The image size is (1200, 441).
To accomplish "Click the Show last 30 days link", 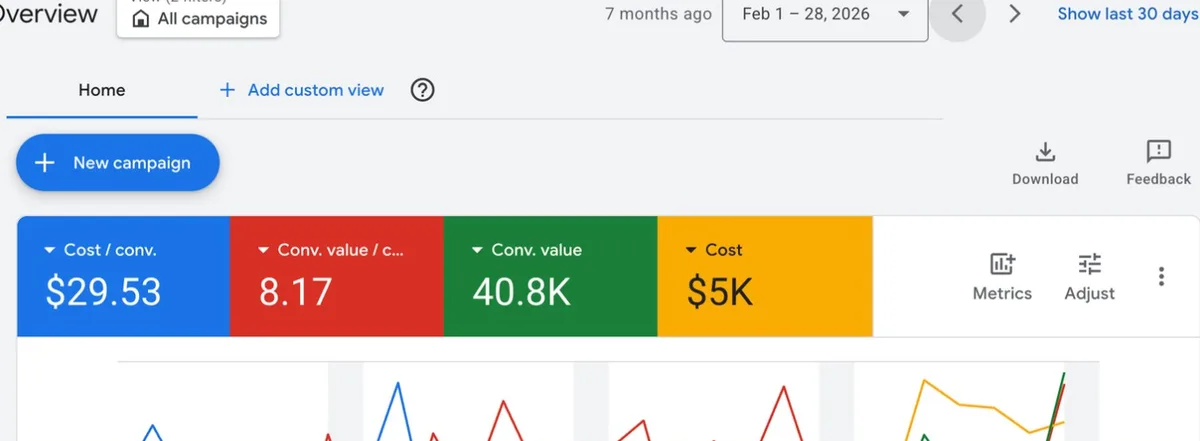I will coord(1128,14).
